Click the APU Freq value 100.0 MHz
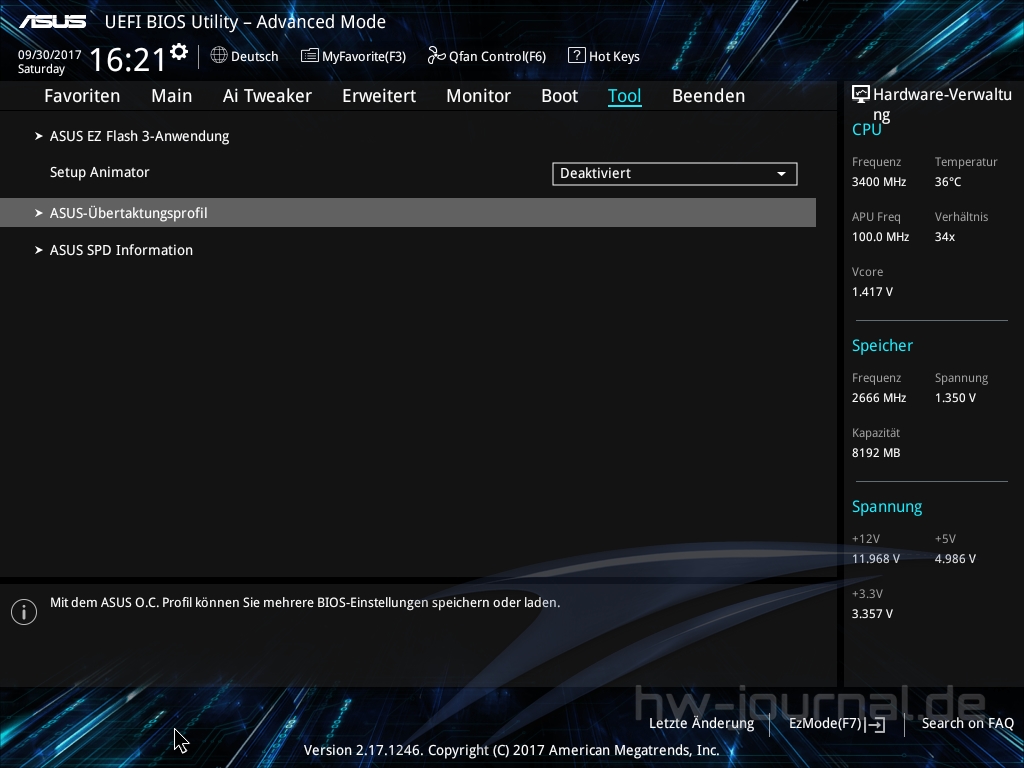The height and width of the screenshot is (768, 1024). (880, 237)
